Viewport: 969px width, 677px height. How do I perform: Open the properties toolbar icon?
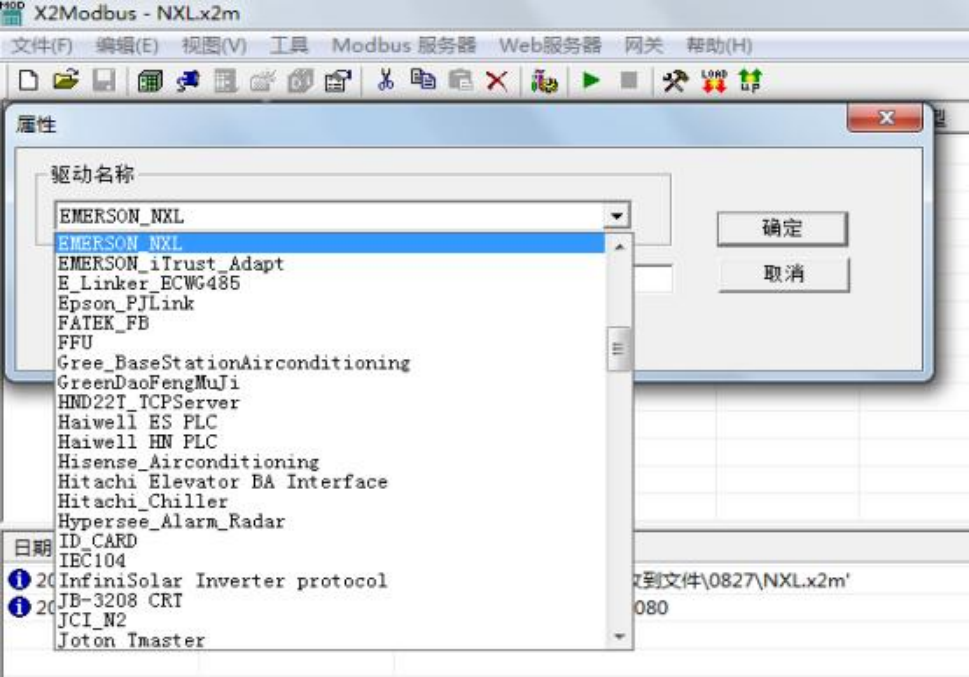tap(338, 81)
